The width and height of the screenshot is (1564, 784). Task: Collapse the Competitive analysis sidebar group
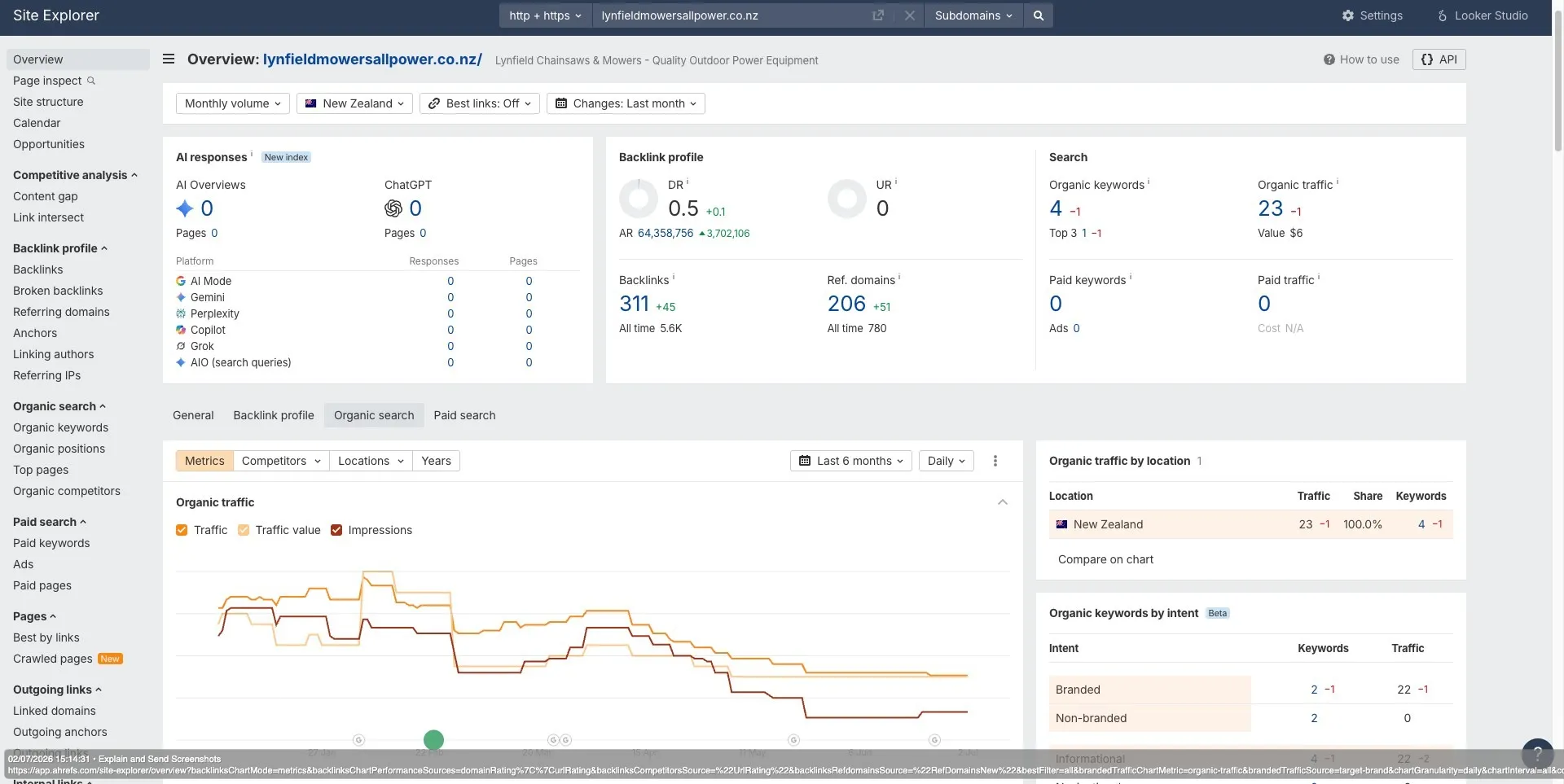[x=75, y=175]
